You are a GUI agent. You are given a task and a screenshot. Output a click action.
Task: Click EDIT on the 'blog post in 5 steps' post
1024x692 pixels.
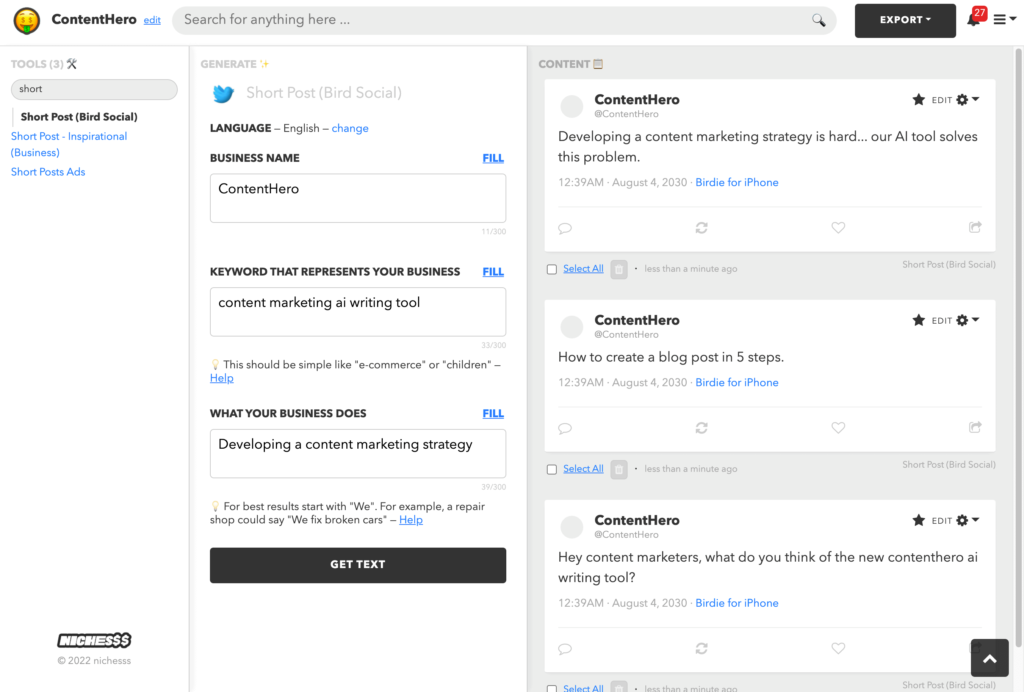941,321
